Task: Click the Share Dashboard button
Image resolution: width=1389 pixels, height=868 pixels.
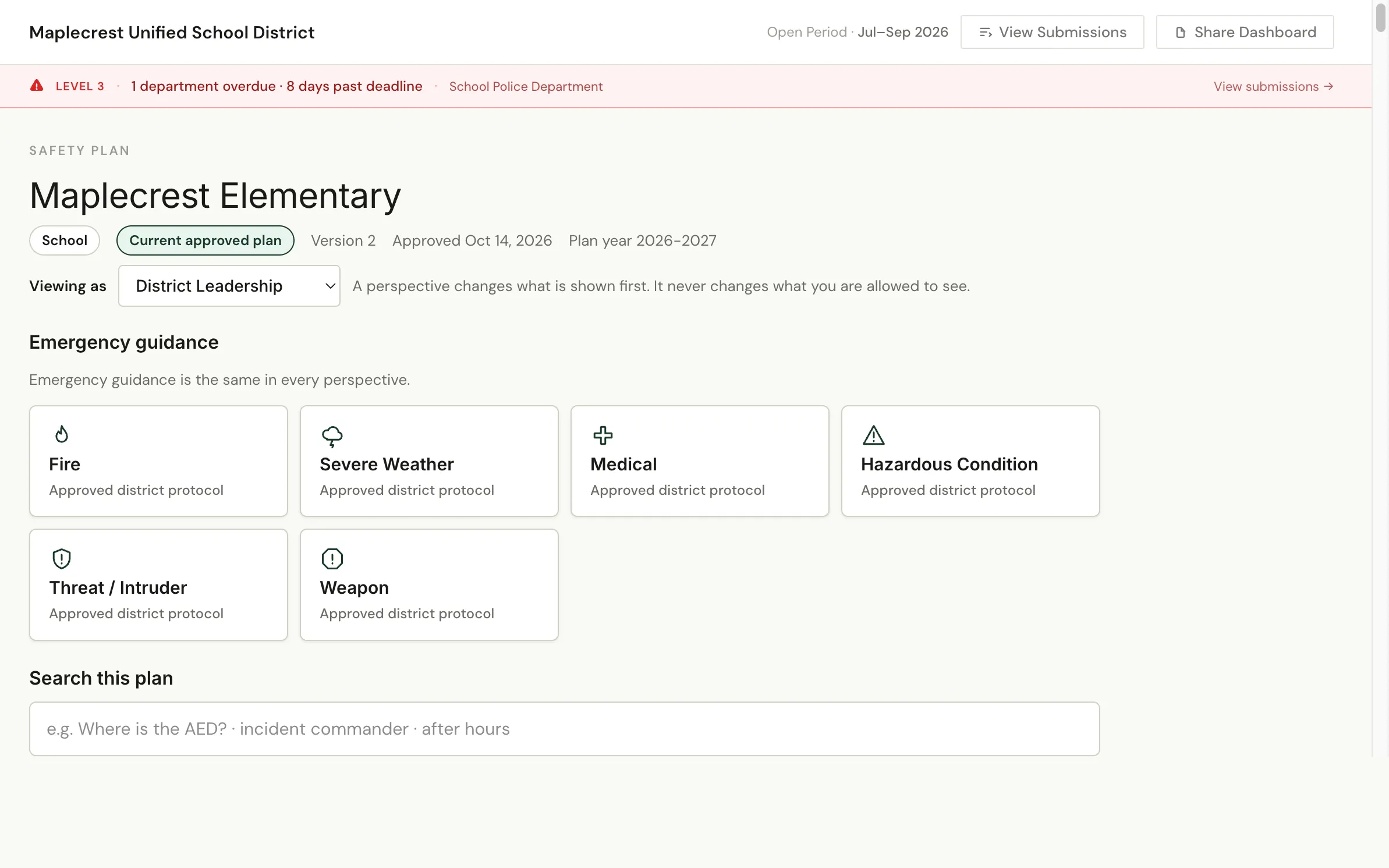Action: (x=1245, y=32)
